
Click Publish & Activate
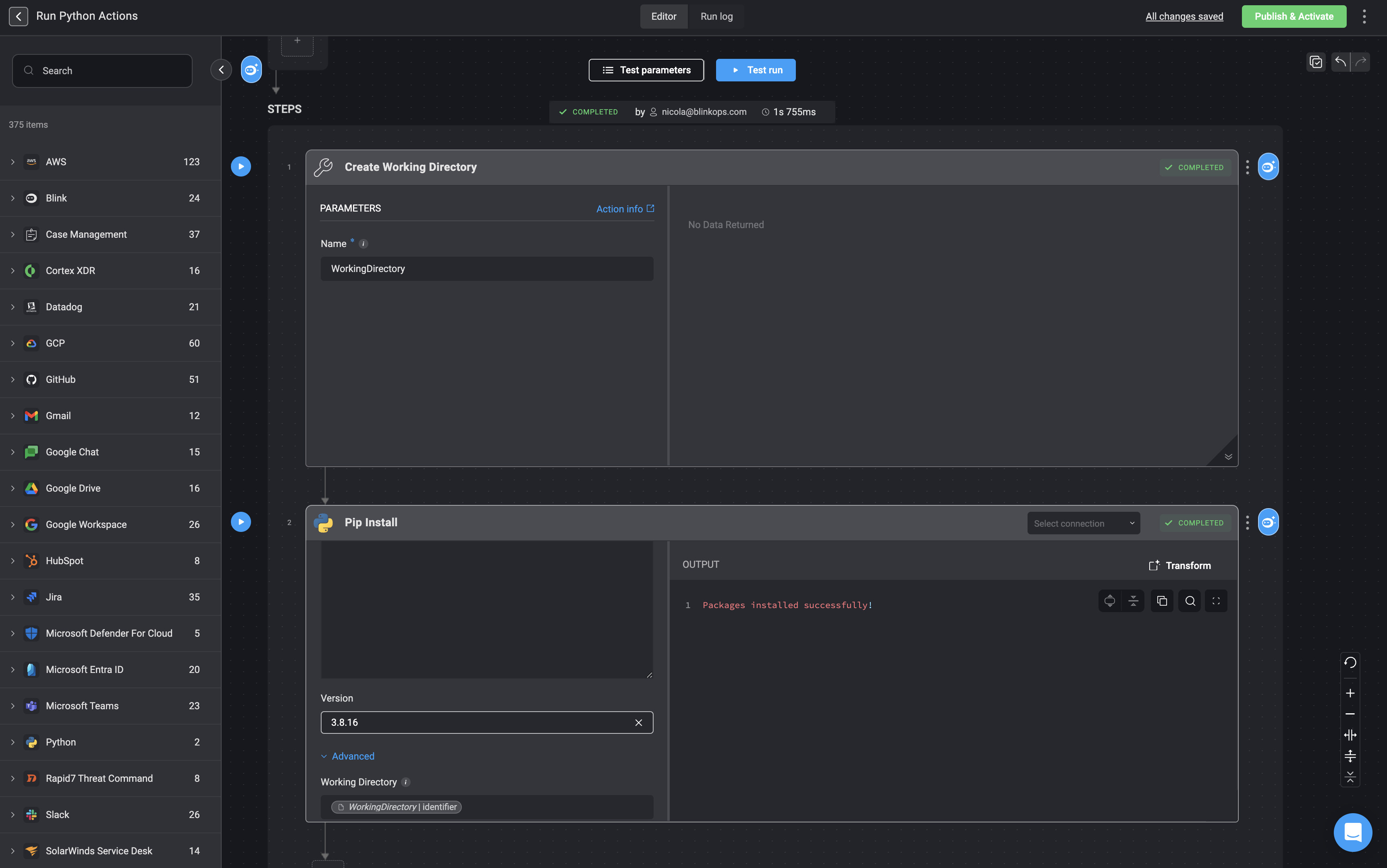pyautogui.click(x=1294, y=16)
